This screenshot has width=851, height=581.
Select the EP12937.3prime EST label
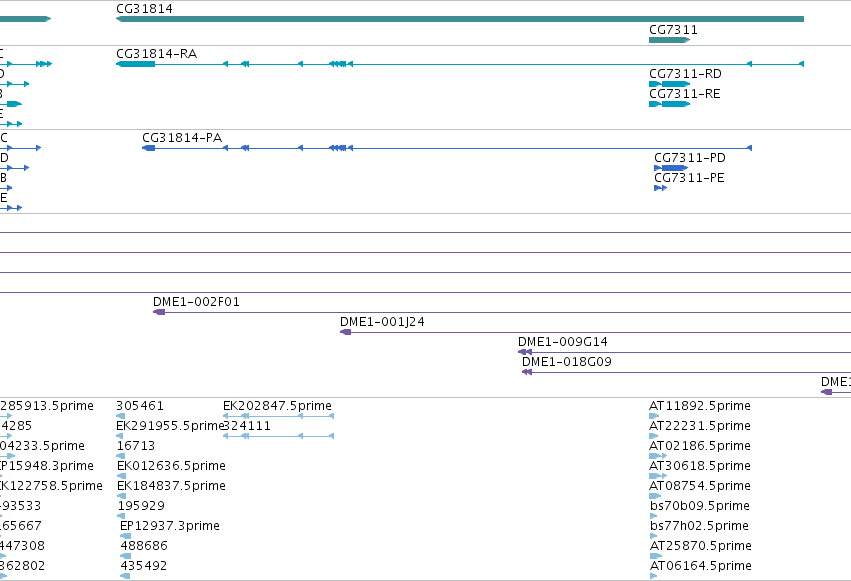point(170,526)
